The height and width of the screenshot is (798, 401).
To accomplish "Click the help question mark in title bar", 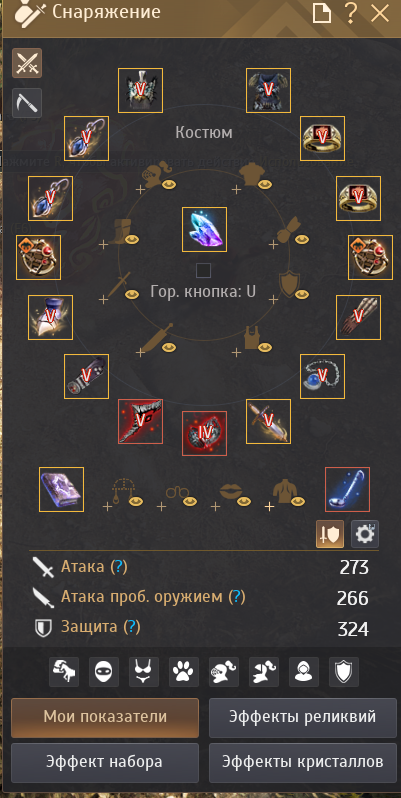I will click(351, 13).
